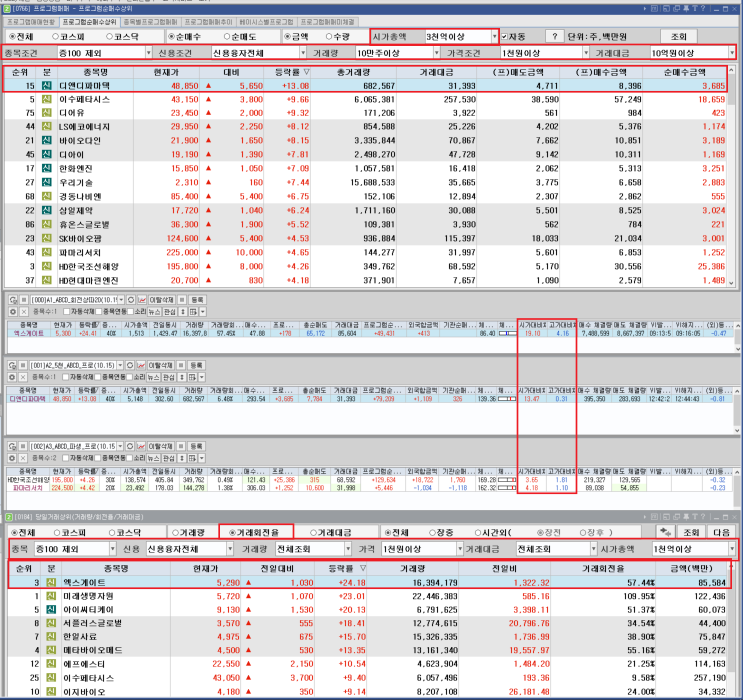The height and width of the screenshot is (700, 743).
Task: Open the chart icon in the A3_ABCD condition panel
Action: coord(141,446)
